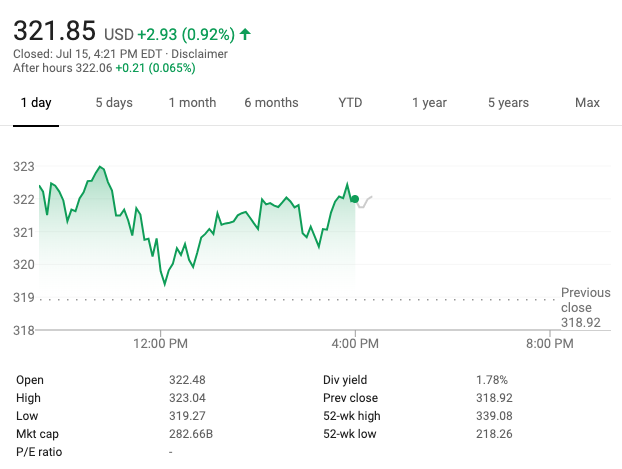The image size is (622, 469).
Task: Select the YTD time range
Action: pyautogui.click(x=350, y=103)
